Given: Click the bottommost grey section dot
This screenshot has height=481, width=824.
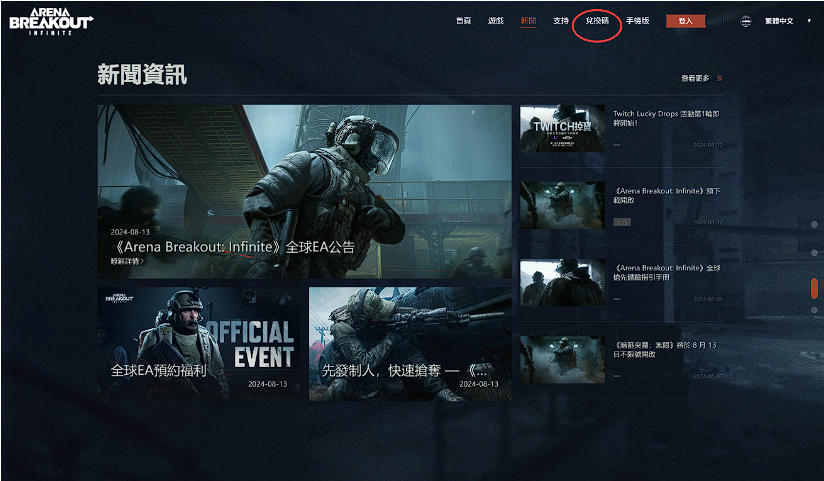Looking at the screenshot, I should (x=814, y=310).
